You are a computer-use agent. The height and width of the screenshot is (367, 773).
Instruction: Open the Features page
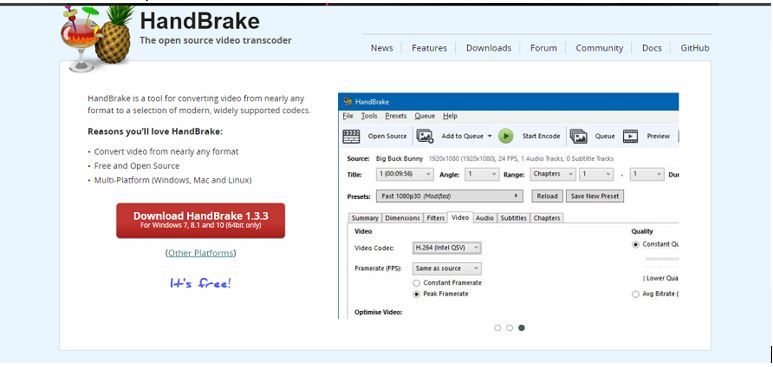[x=429, y=48]
